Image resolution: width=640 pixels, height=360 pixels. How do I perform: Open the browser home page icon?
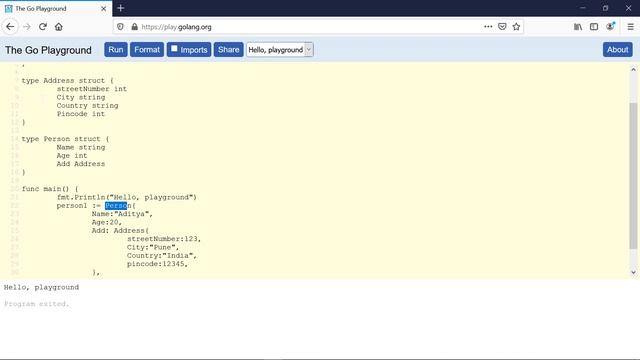pyautogui.click(x=59, y=27)
